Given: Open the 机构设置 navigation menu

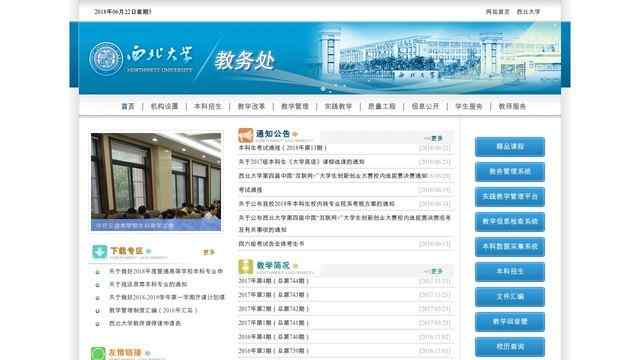Looking at the screenshot, I should pos(164,107).
